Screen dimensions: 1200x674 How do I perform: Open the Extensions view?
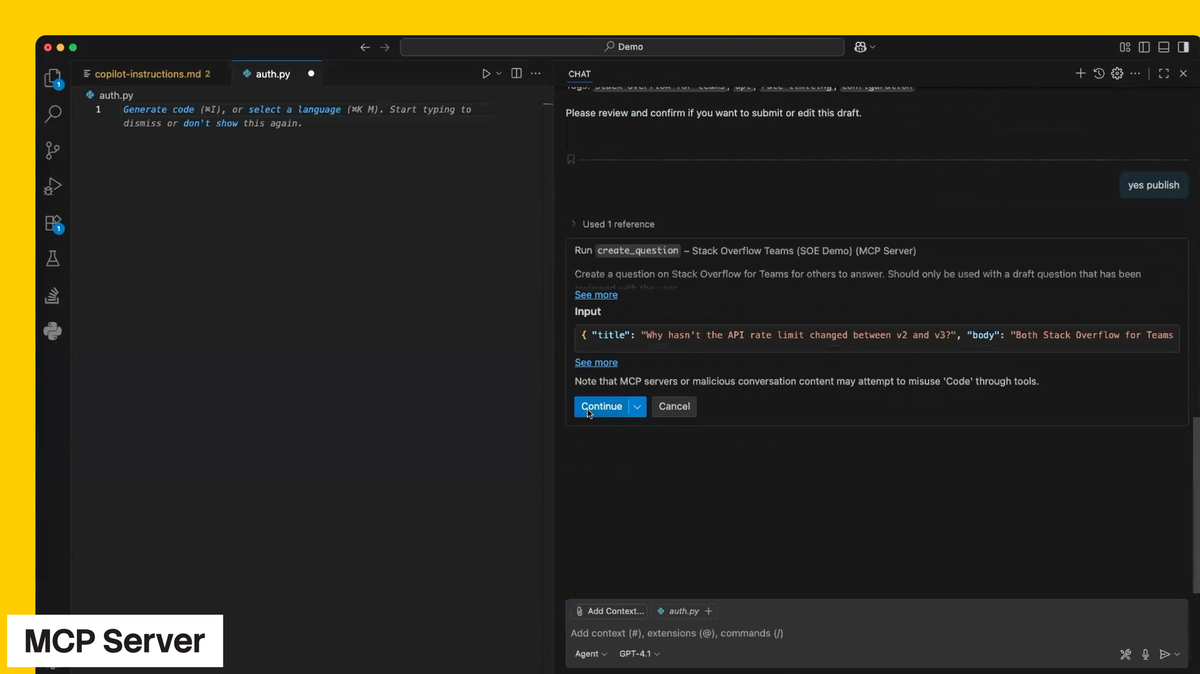pyautogui.click(x=53, y=223)
